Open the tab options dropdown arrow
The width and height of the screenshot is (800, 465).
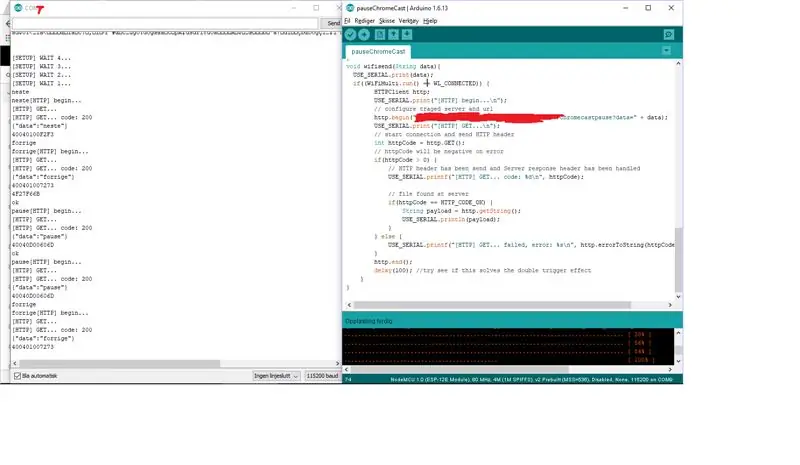[x=666, y=50]
